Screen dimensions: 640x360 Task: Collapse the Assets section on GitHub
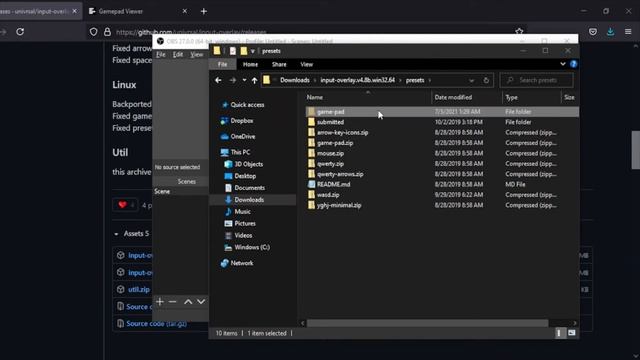pyautogui.click(x=116, y=234)
